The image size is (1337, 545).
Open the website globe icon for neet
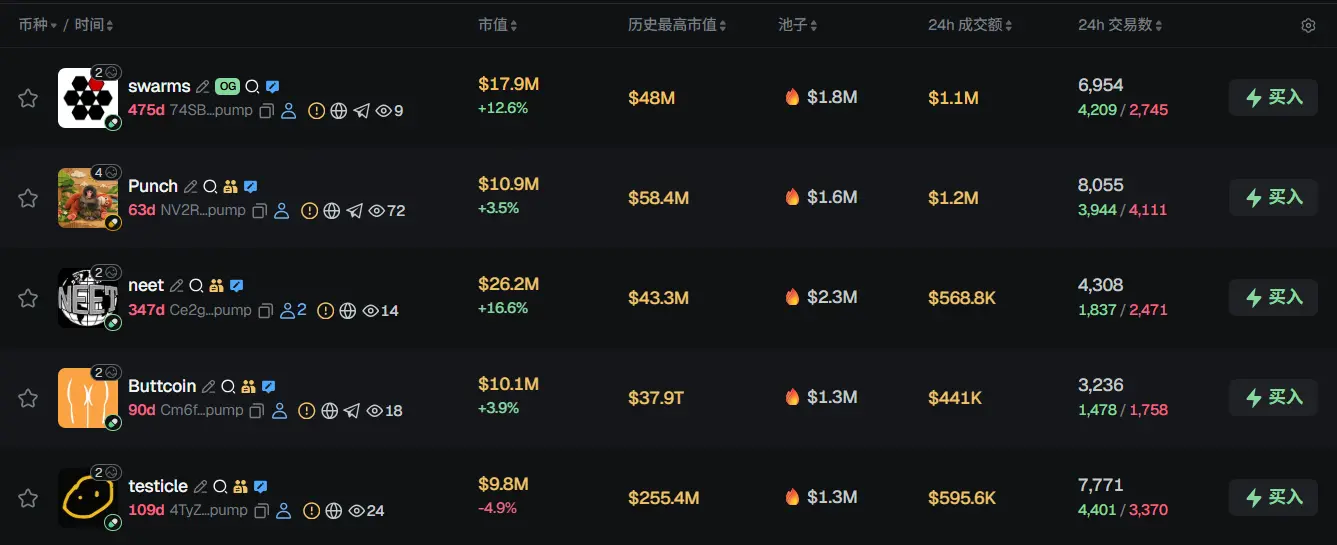(348, 311)
